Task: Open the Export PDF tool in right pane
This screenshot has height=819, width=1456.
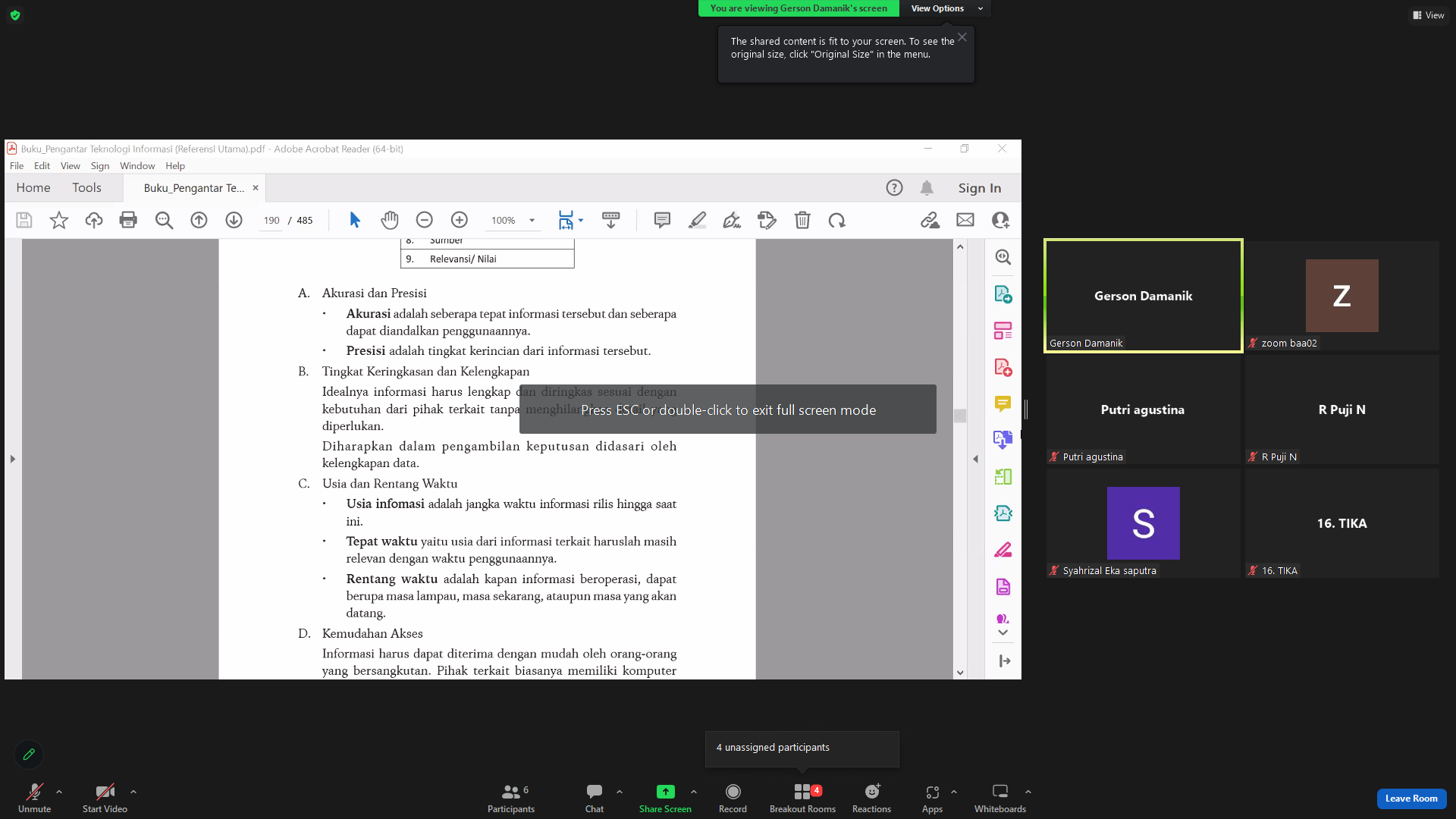Action: 1003,294
